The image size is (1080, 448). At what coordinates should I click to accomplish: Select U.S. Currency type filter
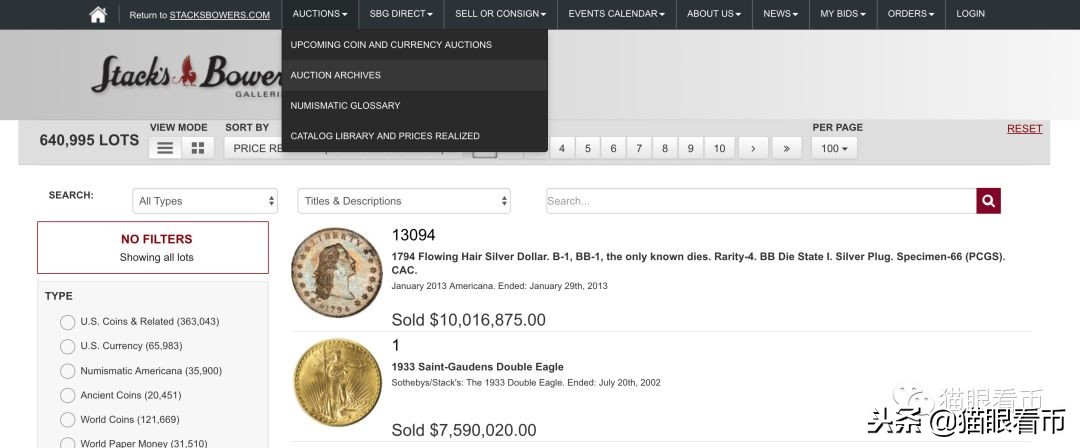[x=68, y=346]
